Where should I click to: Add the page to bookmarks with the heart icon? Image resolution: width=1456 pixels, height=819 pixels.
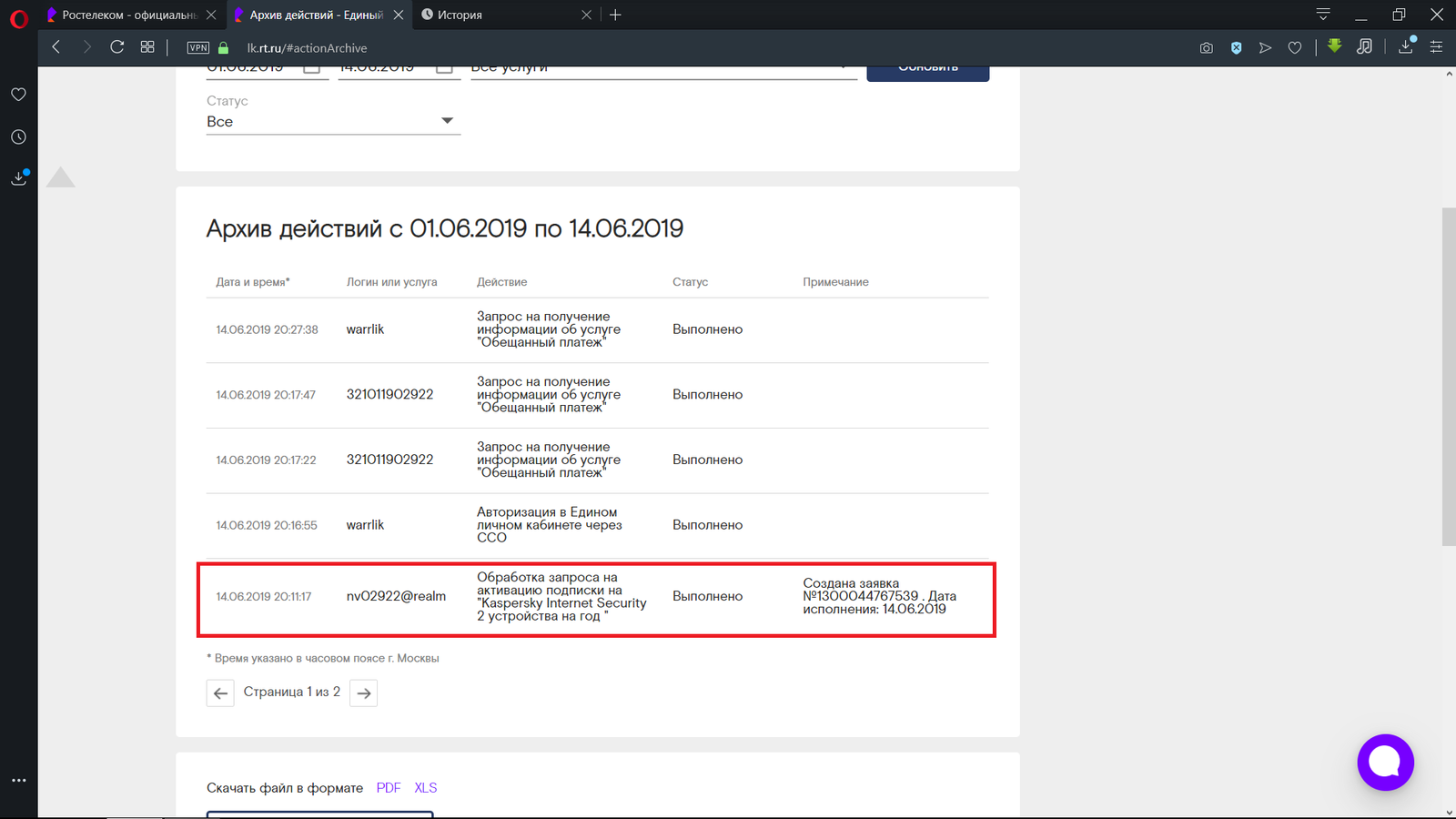tap(1294, 48)
